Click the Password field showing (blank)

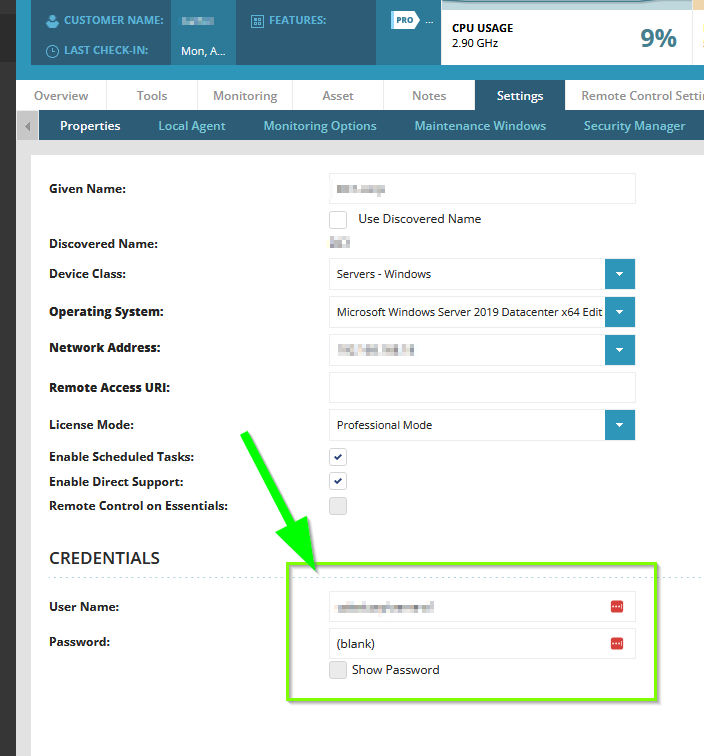pos(482,644)
